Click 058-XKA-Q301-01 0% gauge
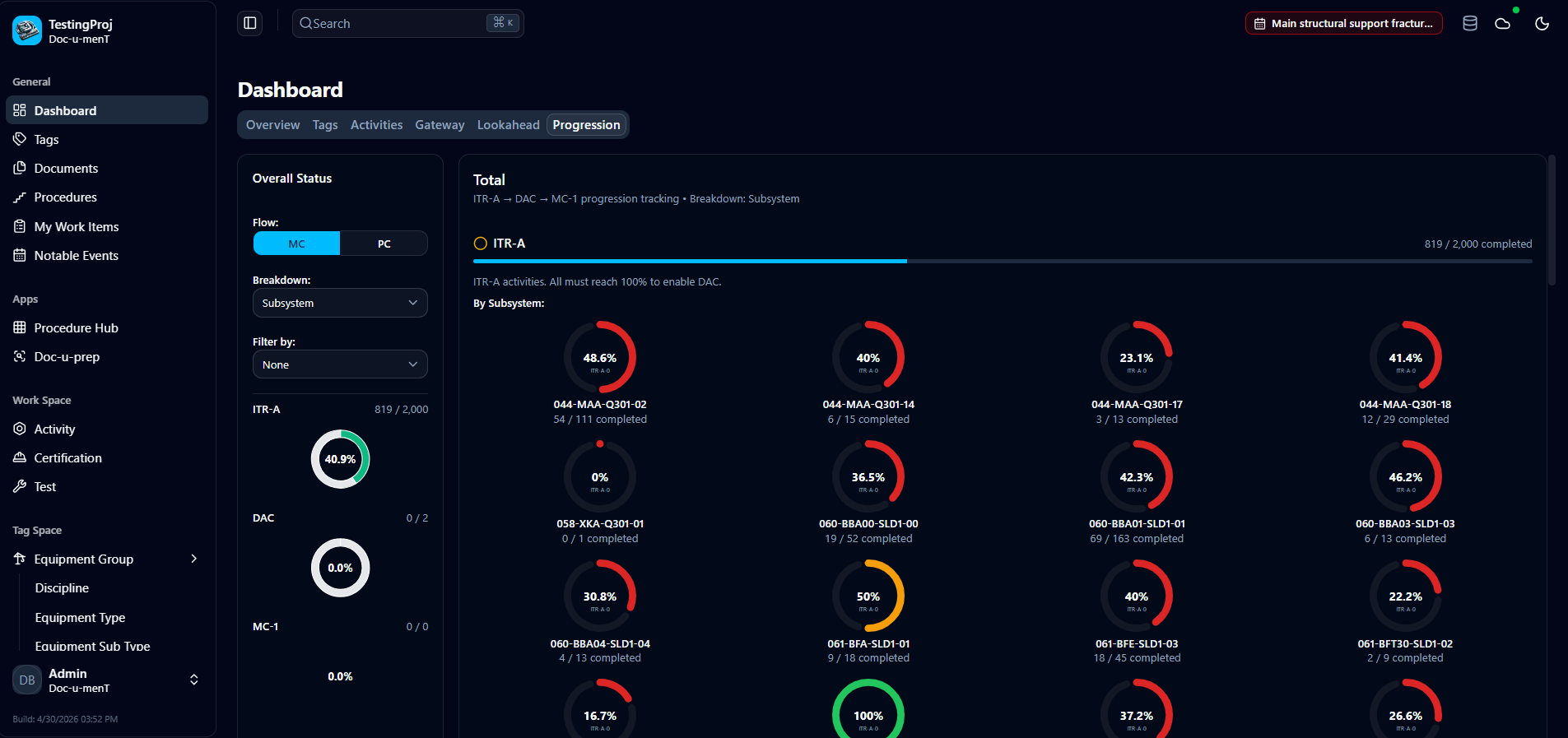 600,476
